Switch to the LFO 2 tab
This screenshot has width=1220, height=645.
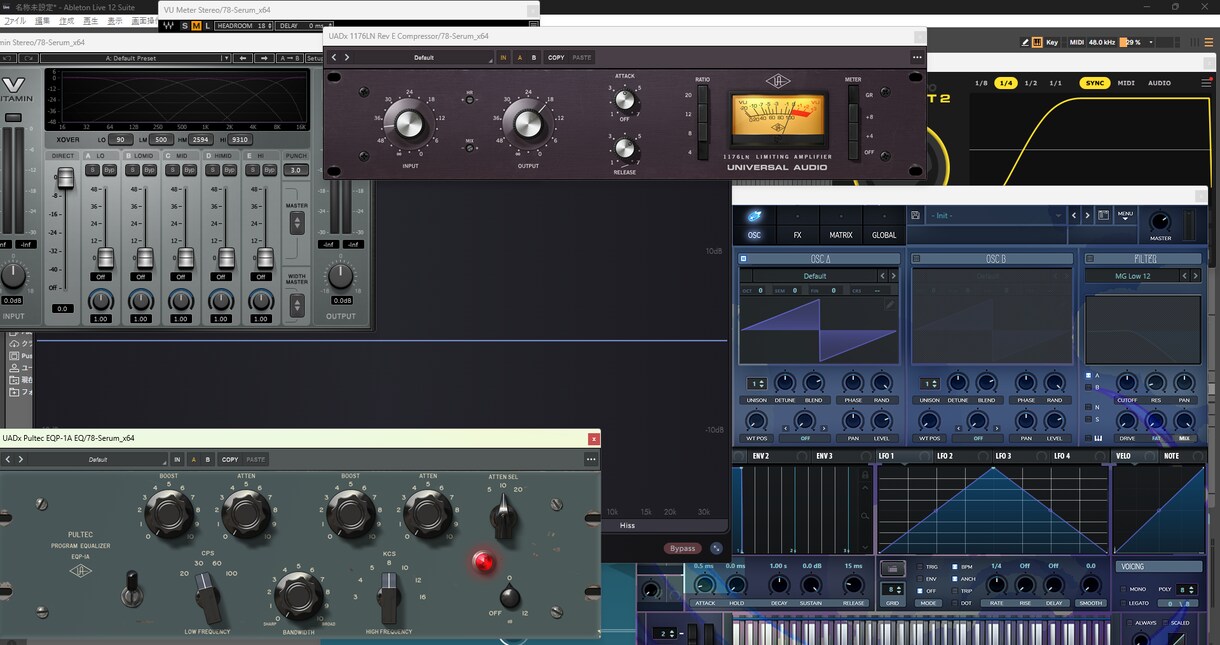pyautogui.click(x=944, y=456)
